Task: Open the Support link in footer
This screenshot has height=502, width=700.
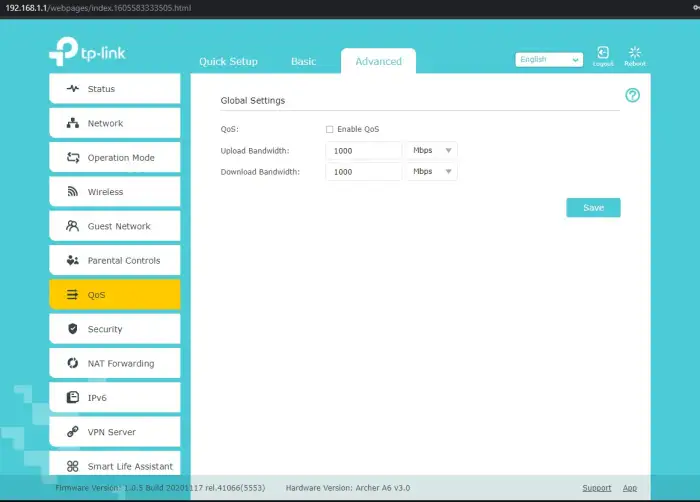Action: tap(596, 488)
